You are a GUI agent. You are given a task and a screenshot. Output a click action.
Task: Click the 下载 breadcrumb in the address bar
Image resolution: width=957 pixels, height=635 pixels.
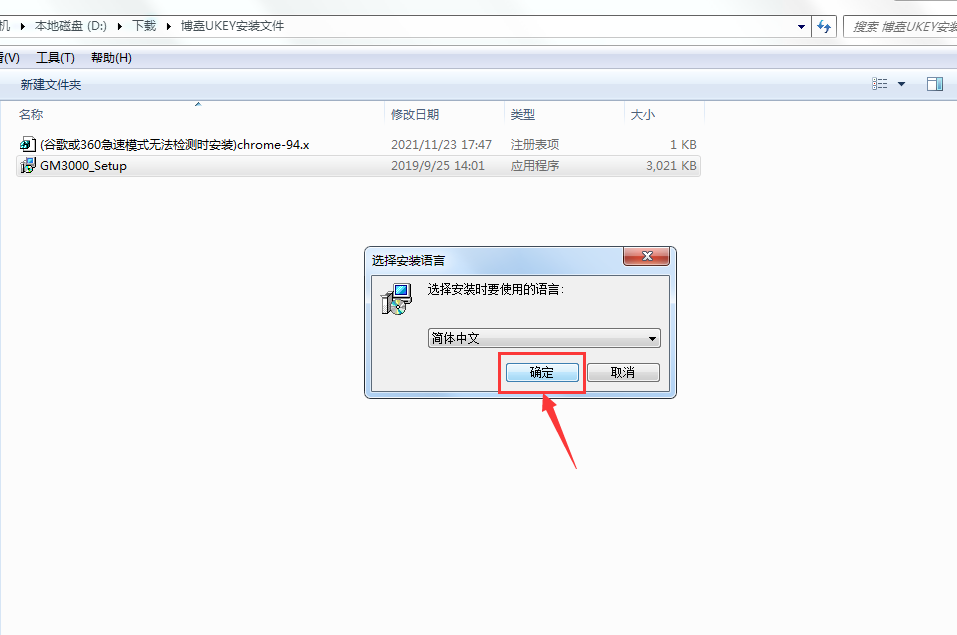point(145,26)
